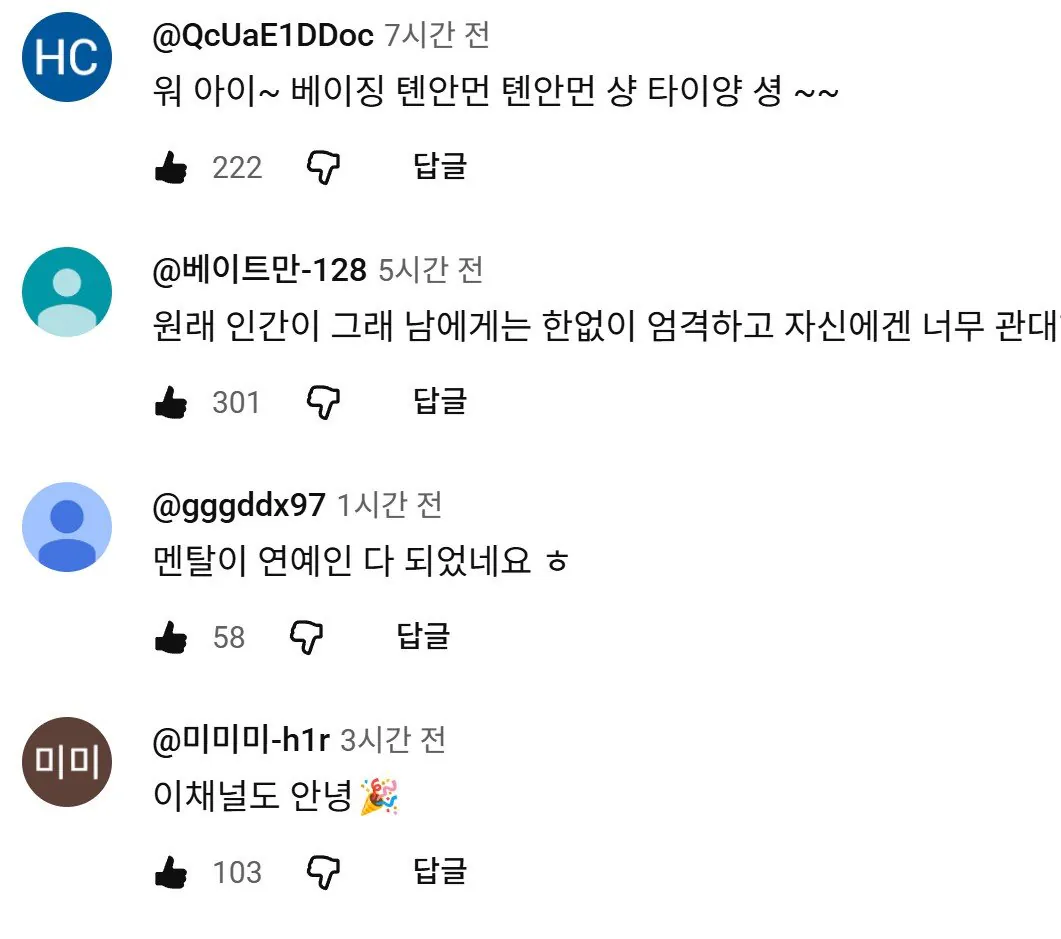
Task: Like the comment by @QcUaE1DDoc
Action: coord(171,167)
